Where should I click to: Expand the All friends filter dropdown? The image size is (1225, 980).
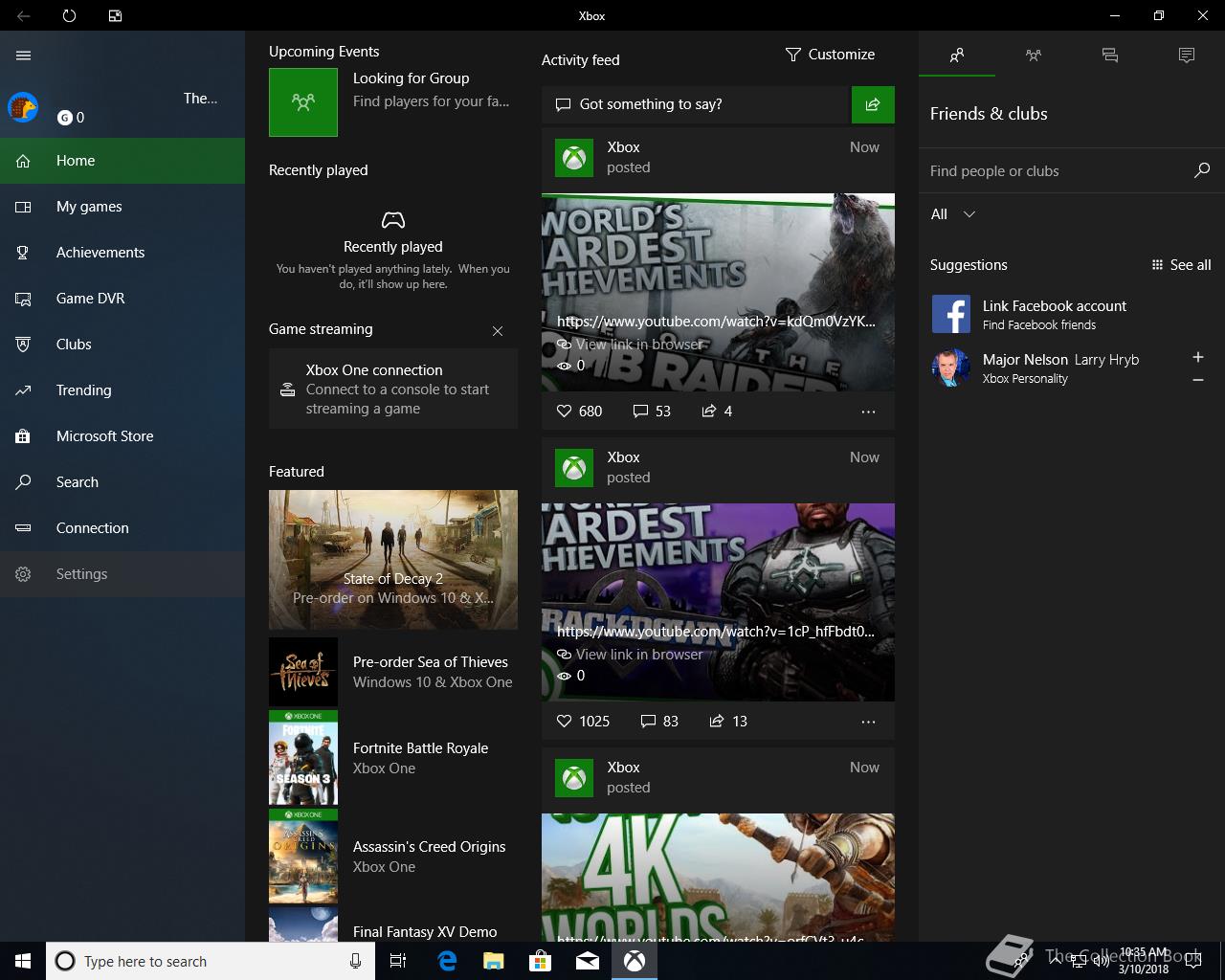953,214
